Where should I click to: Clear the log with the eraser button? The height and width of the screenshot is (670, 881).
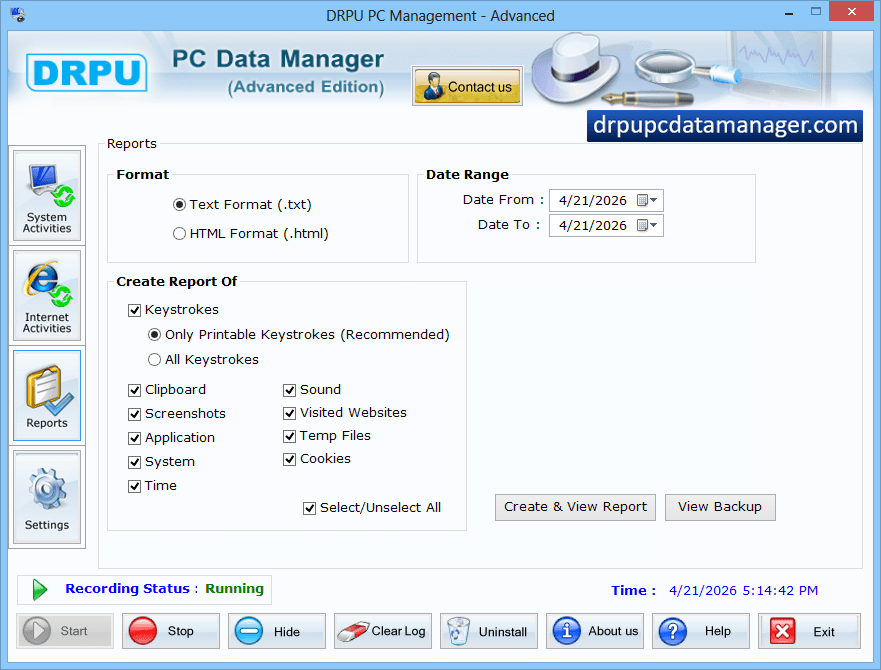(383, 631)
